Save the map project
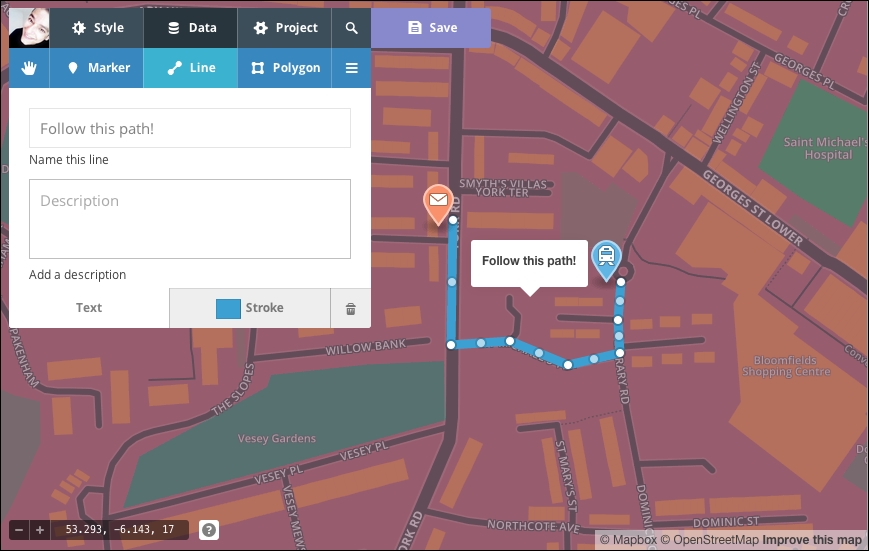 pyautogui.click(x=431, y=28)
